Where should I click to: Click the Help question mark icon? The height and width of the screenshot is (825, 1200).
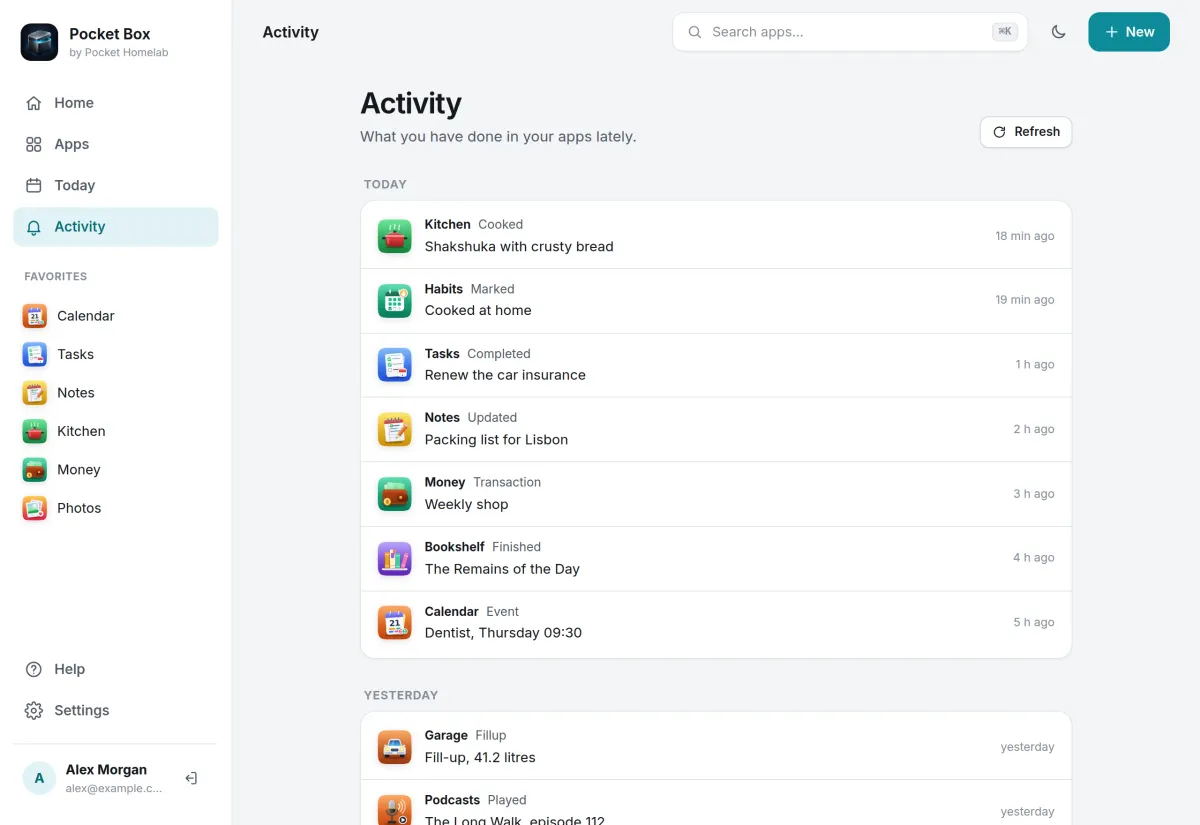pyautogui.click(x=34, y=669)
